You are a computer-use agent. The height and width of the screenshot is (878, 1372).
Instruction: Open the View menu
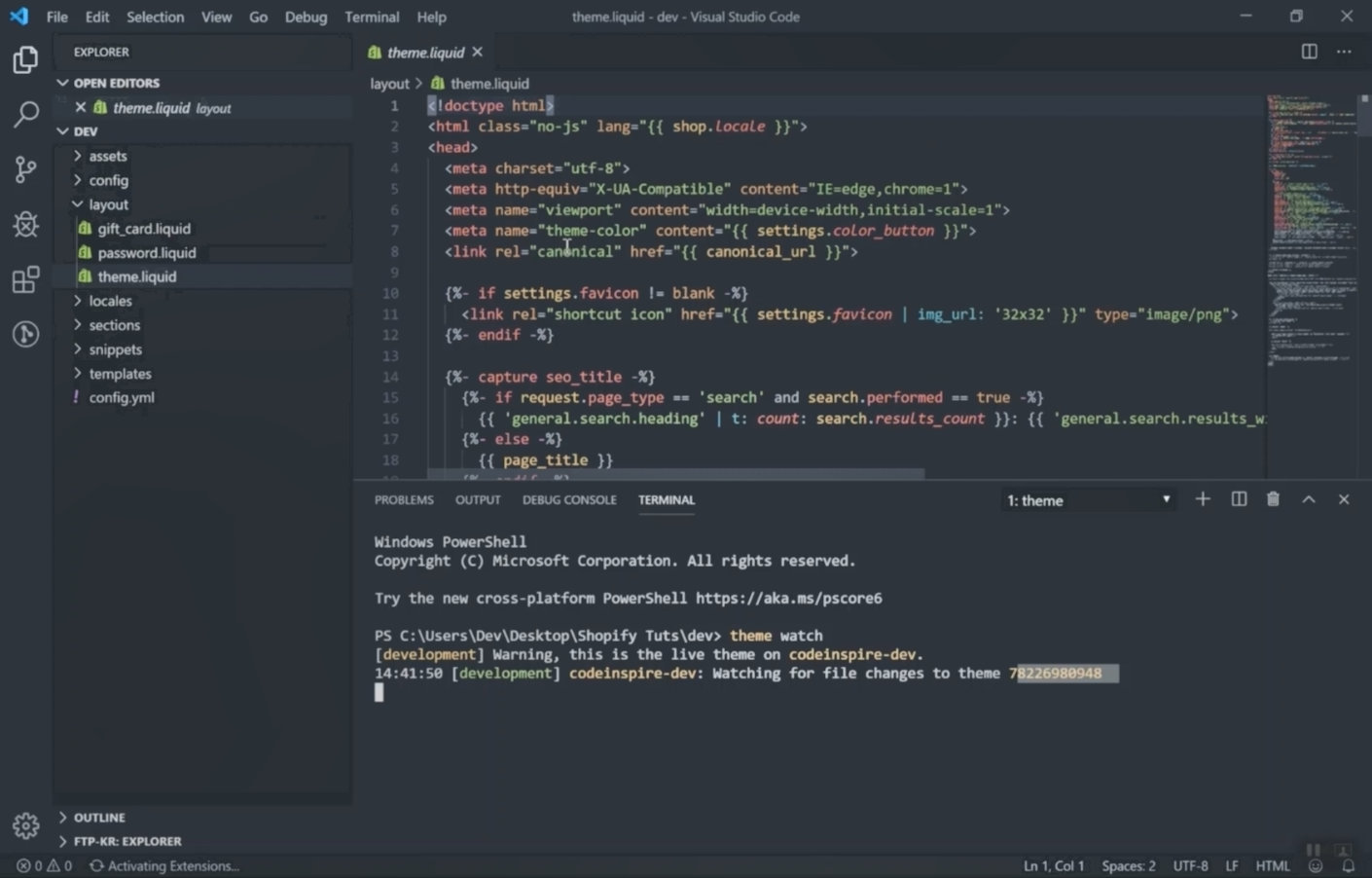pos(216,17)
